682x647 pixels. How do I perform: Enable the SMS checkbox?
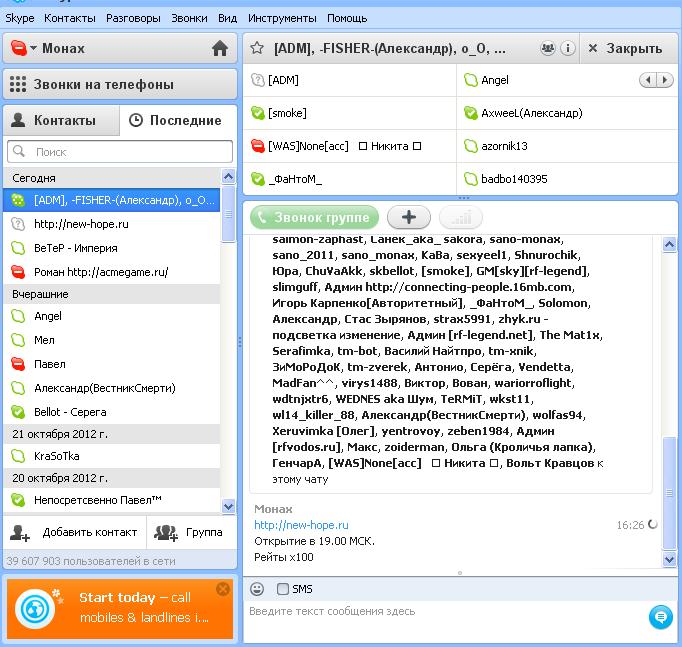click(x=283, y=589)
